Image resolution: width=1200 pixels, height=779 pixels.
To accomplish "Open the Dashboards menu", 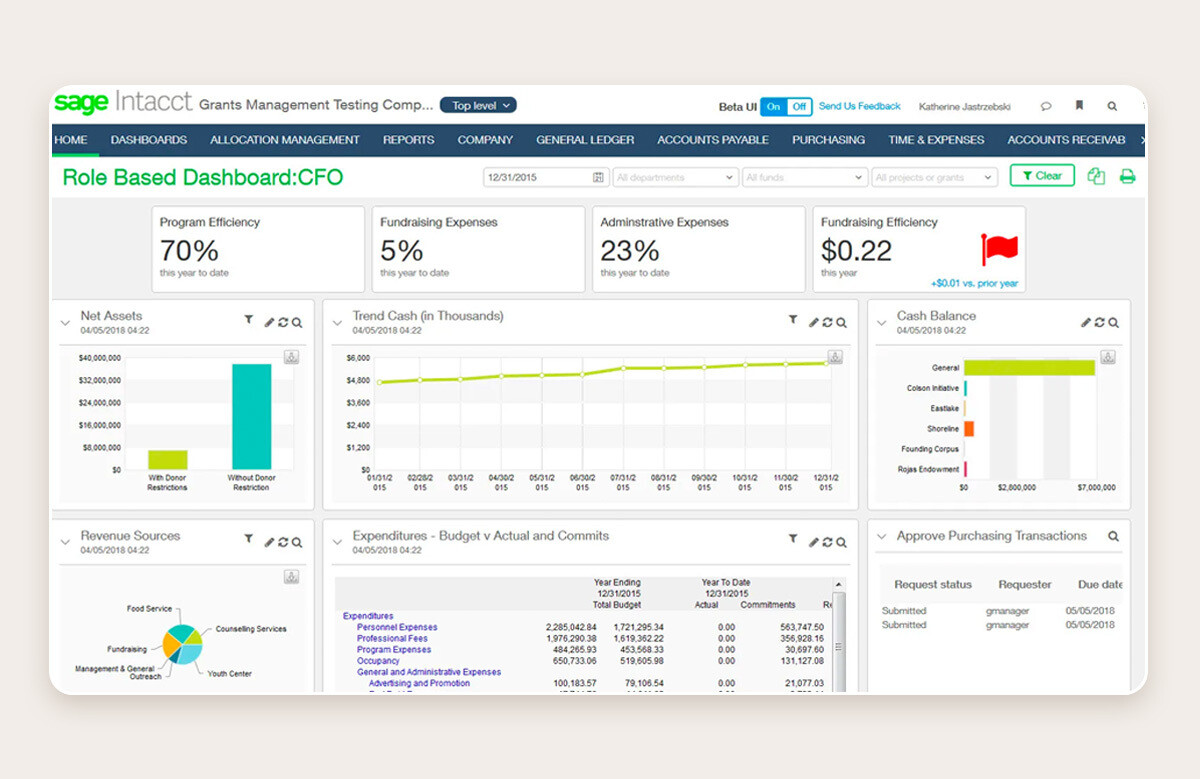I will point(149,140).
